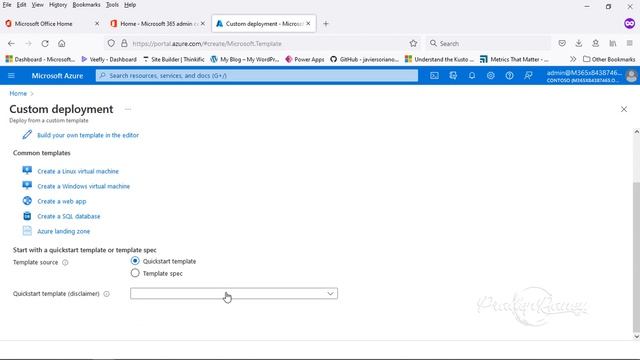
Task: Click the Azure search resources box
Action: [257, 76]
